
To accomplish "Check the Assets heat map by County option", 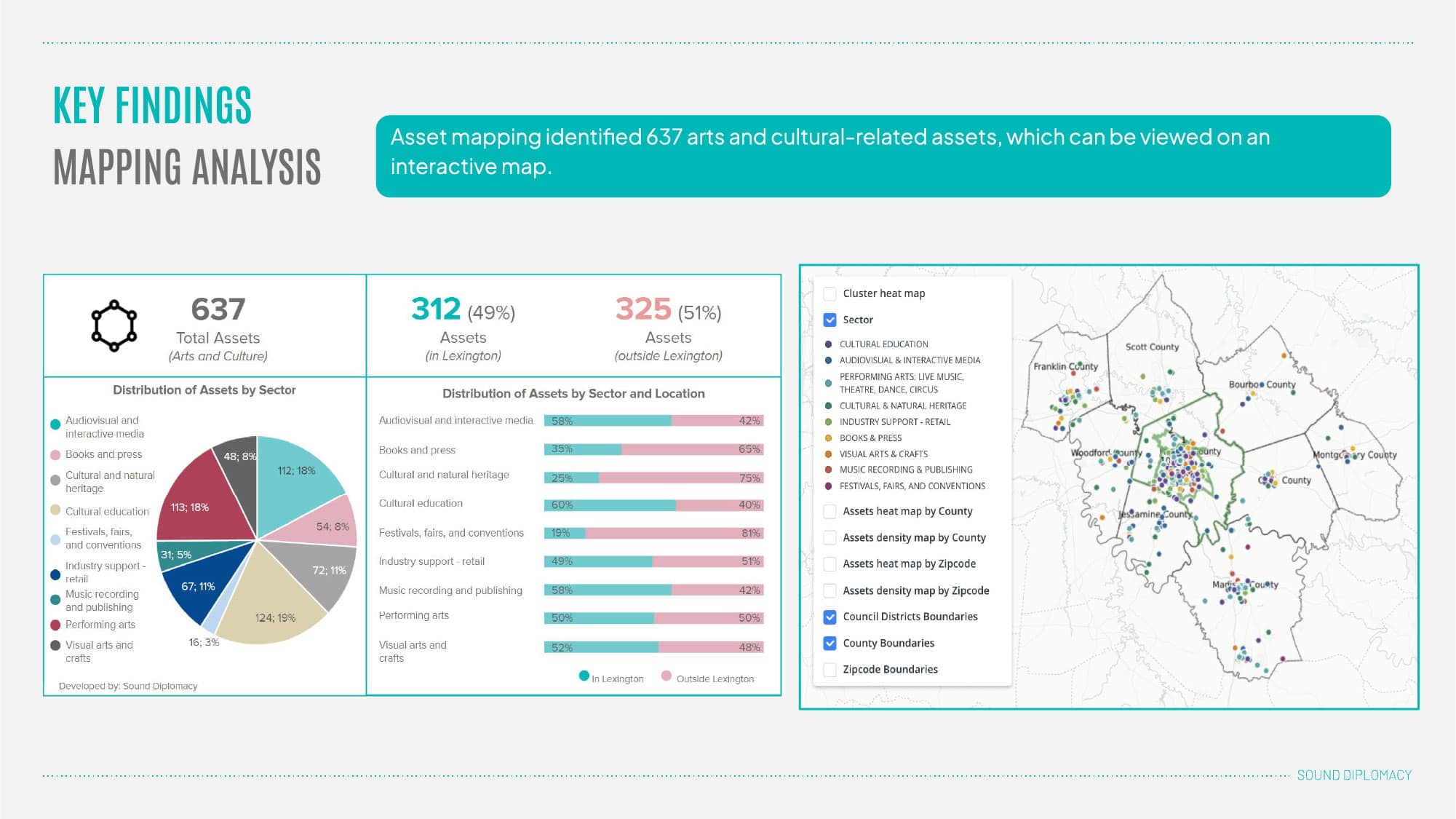I will pyautogui.click(x=830, y=512).
